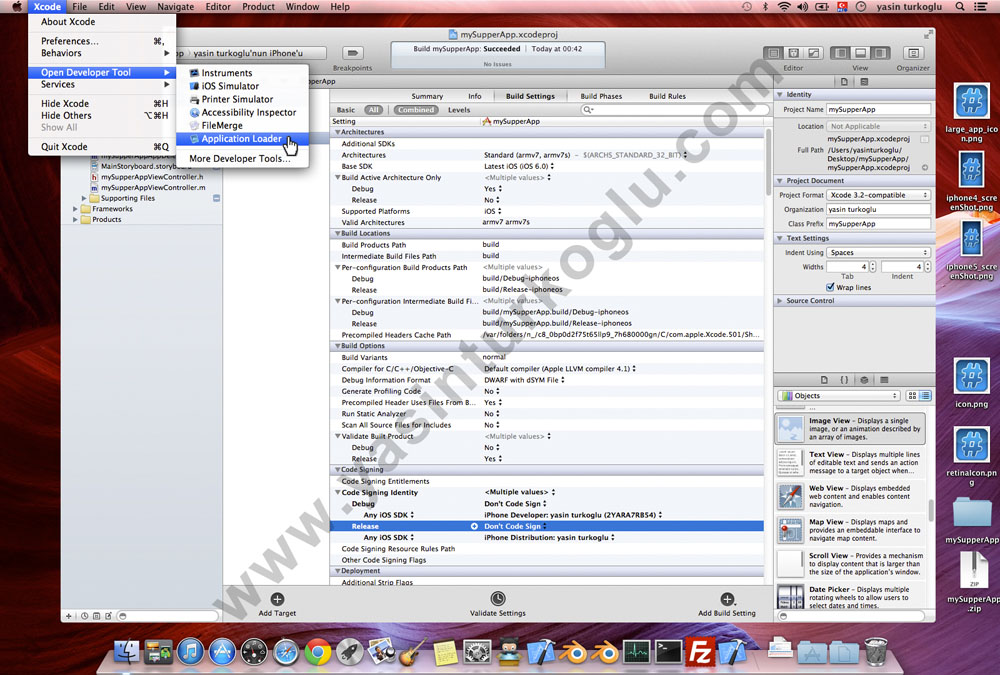Open FileZilla from the Dock

click(x=700, y=651)
